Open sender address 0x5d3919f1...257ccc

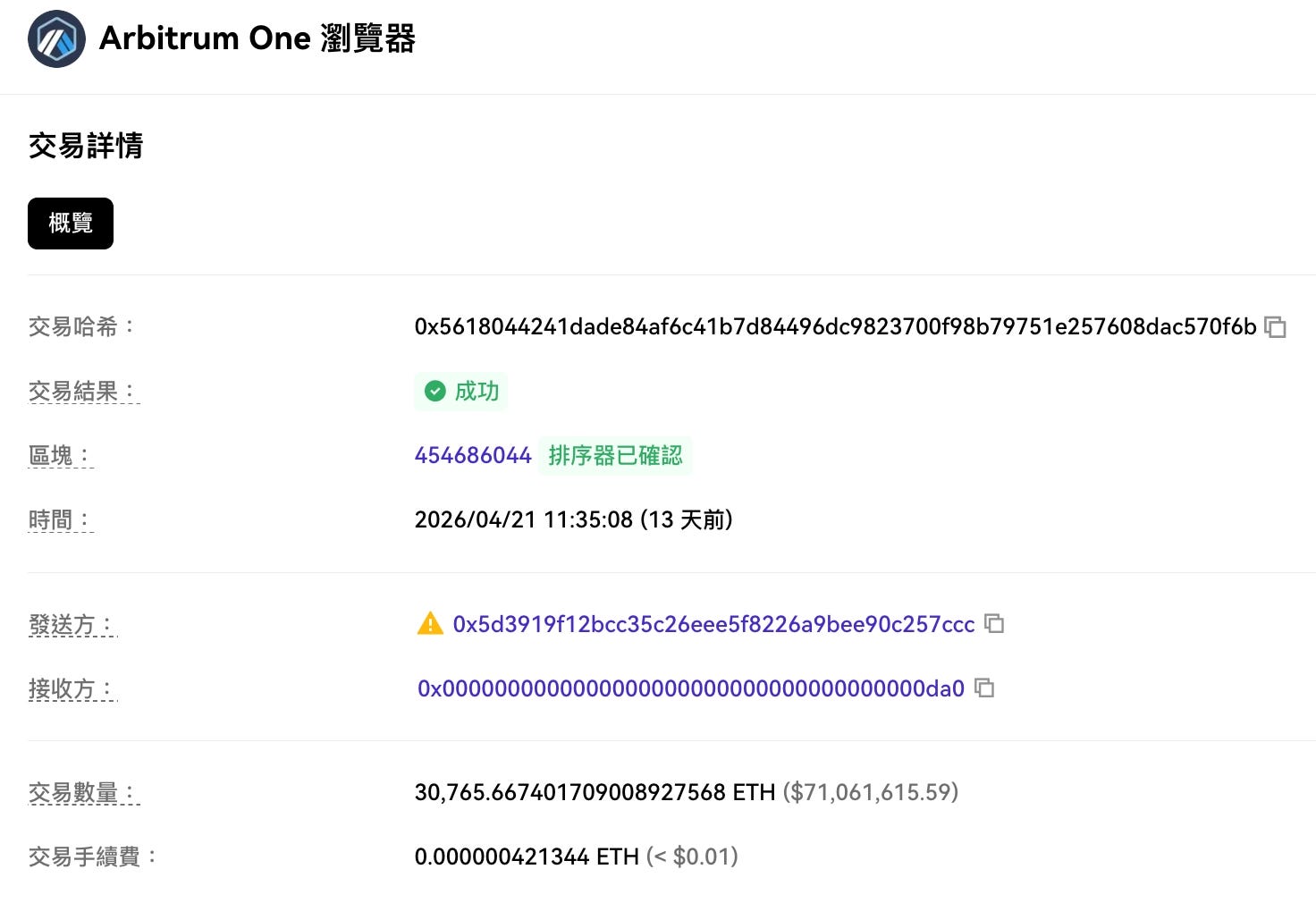(x=713, y=624)
